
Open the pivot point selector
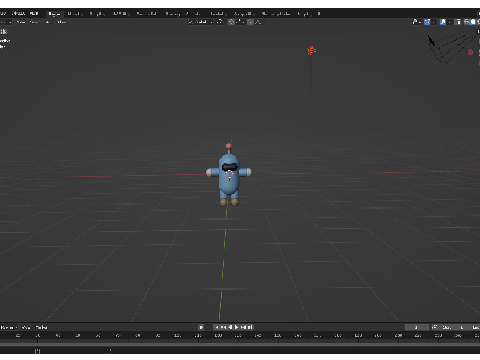[x=220, y=22]
